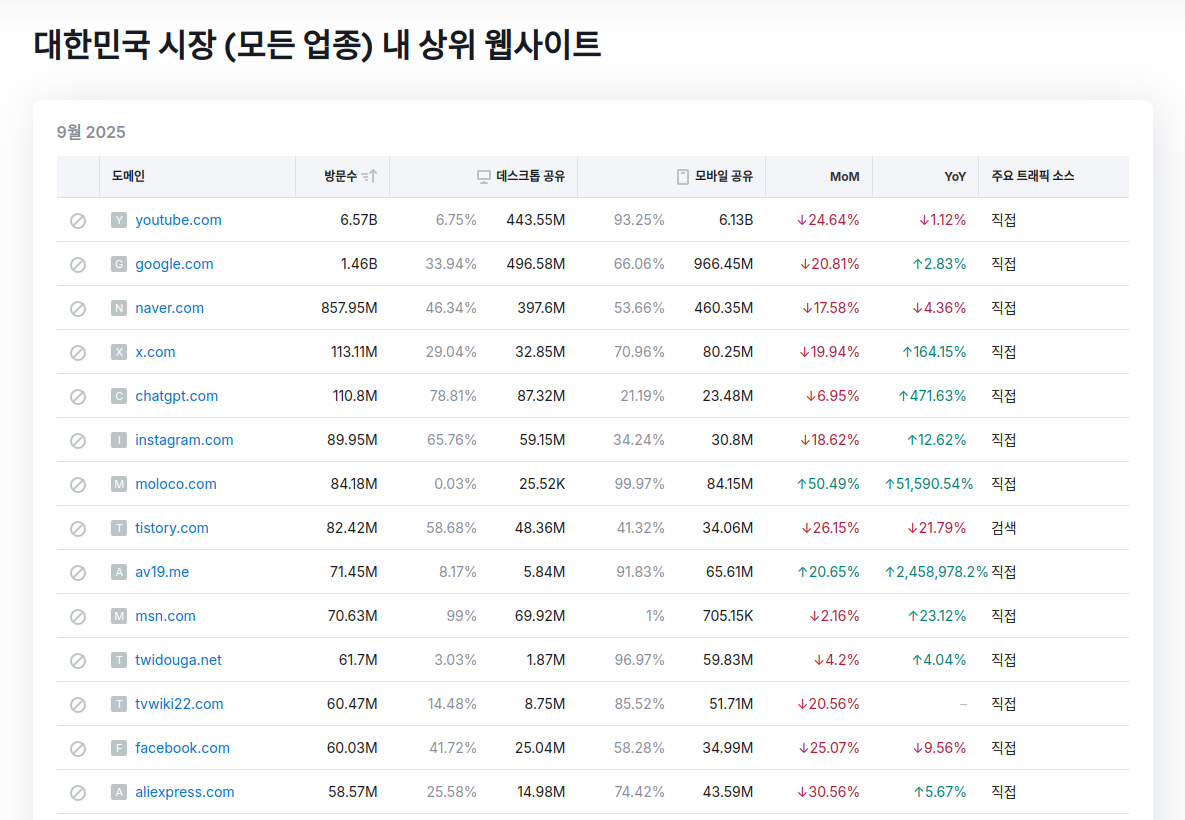The width and height of the screenshot is (1185, 820).
Task: Open the twidouga.net domain link
Action: pyautogui.click(x=178, y=660)
